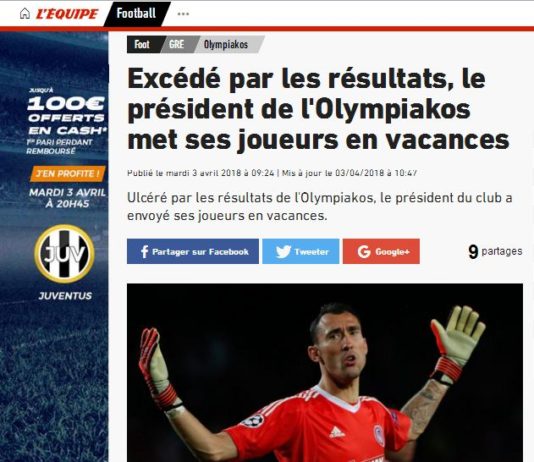534x462 pixels.
Task: Share article via Partager sur Facebook
Action: click(193, 252)
